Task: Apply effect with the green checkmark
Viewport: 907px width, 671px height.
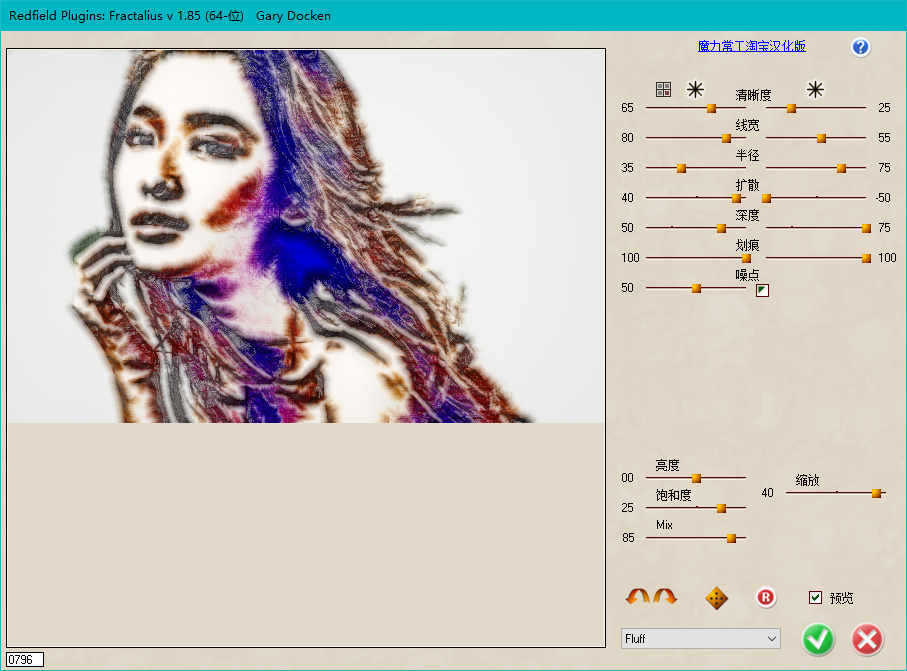Action: [x=818, y=639]
